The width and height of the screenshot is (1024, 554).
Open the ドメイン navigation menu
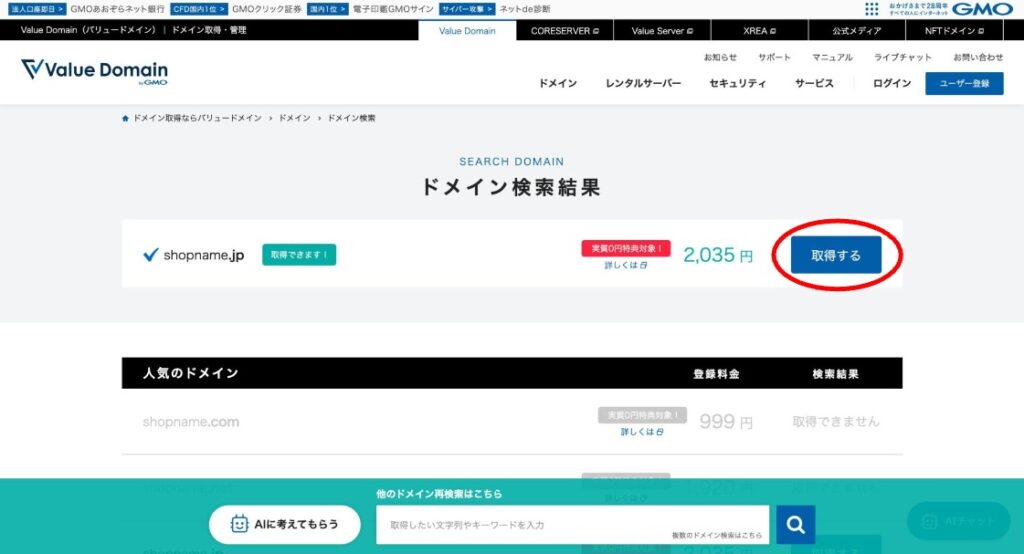pyautogui.click(x=558, y=84)
